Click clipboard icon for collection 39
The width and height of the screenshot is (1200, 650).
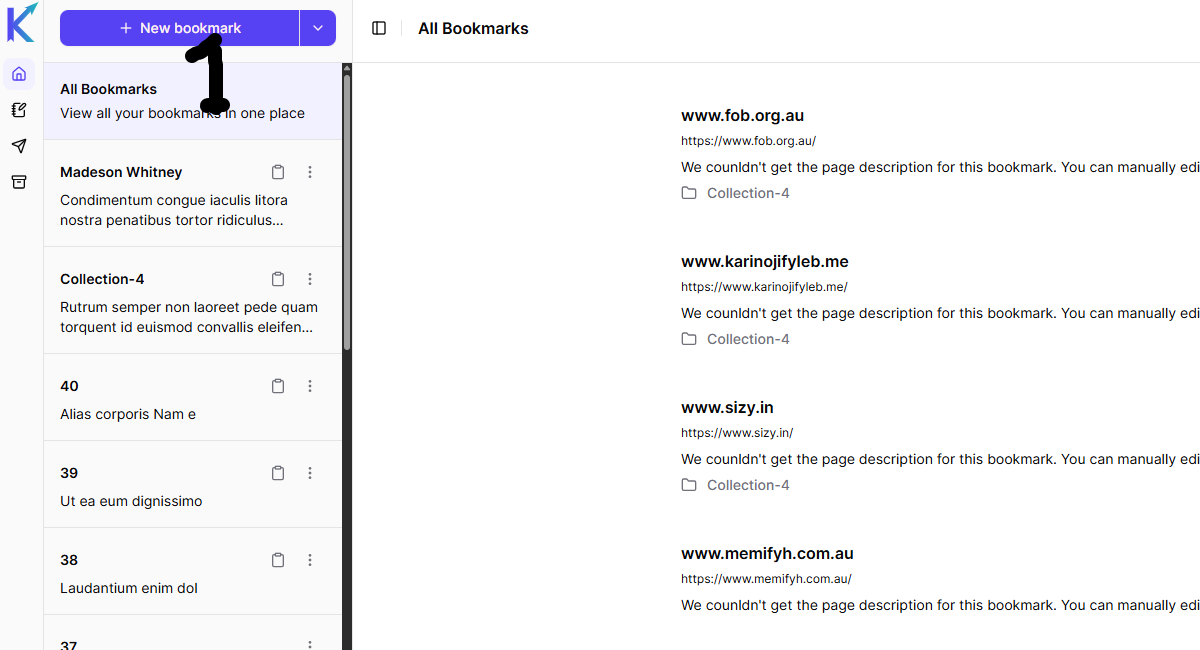click(x=279, y=473)
